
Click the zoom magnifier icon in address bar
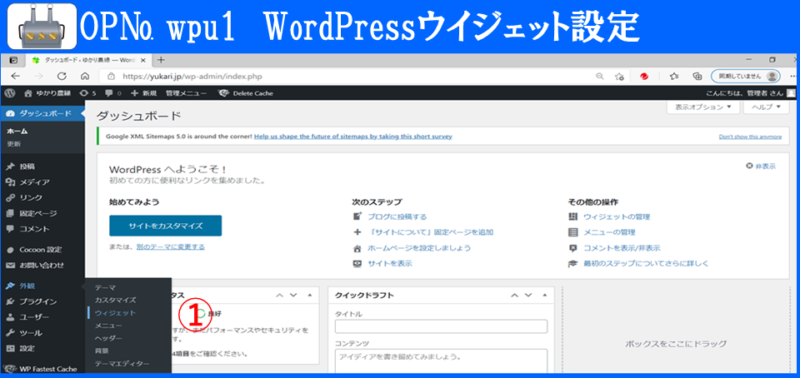[601, 76]
